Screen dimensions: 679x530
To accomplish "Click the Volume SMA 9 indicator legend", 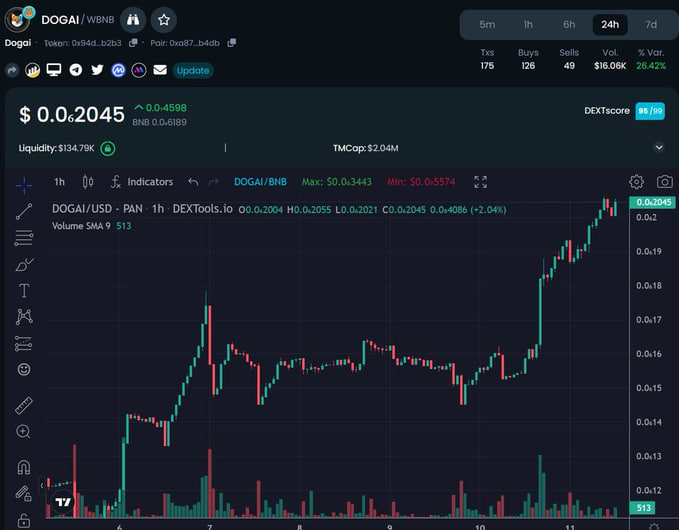I will pyautogui.click(x=91, y=226).
